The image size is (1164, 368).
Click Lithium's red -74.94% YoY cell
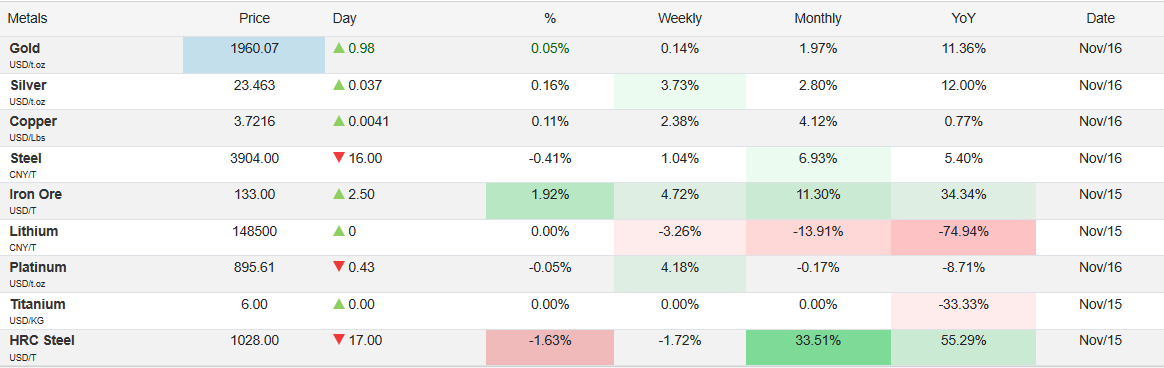click(962, 237)
